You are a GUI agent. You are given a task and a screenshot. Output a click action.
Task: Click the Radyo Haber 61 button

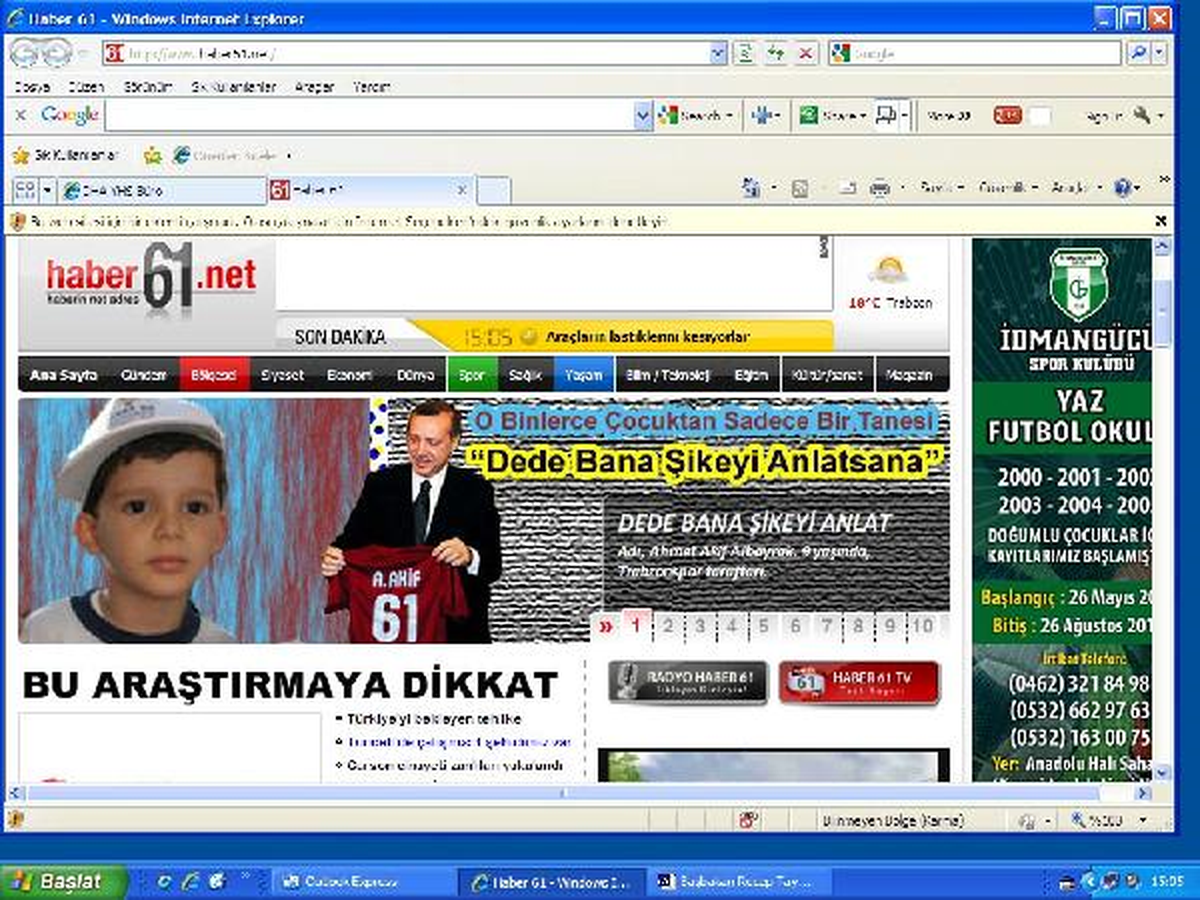coord(688,682)
